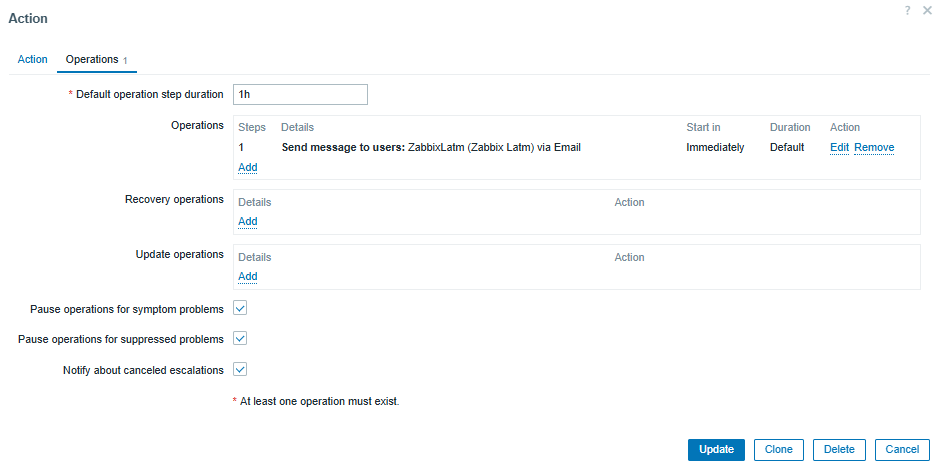
Task: Click the Immediately start-in cell
Action: (x=715, y=147)
